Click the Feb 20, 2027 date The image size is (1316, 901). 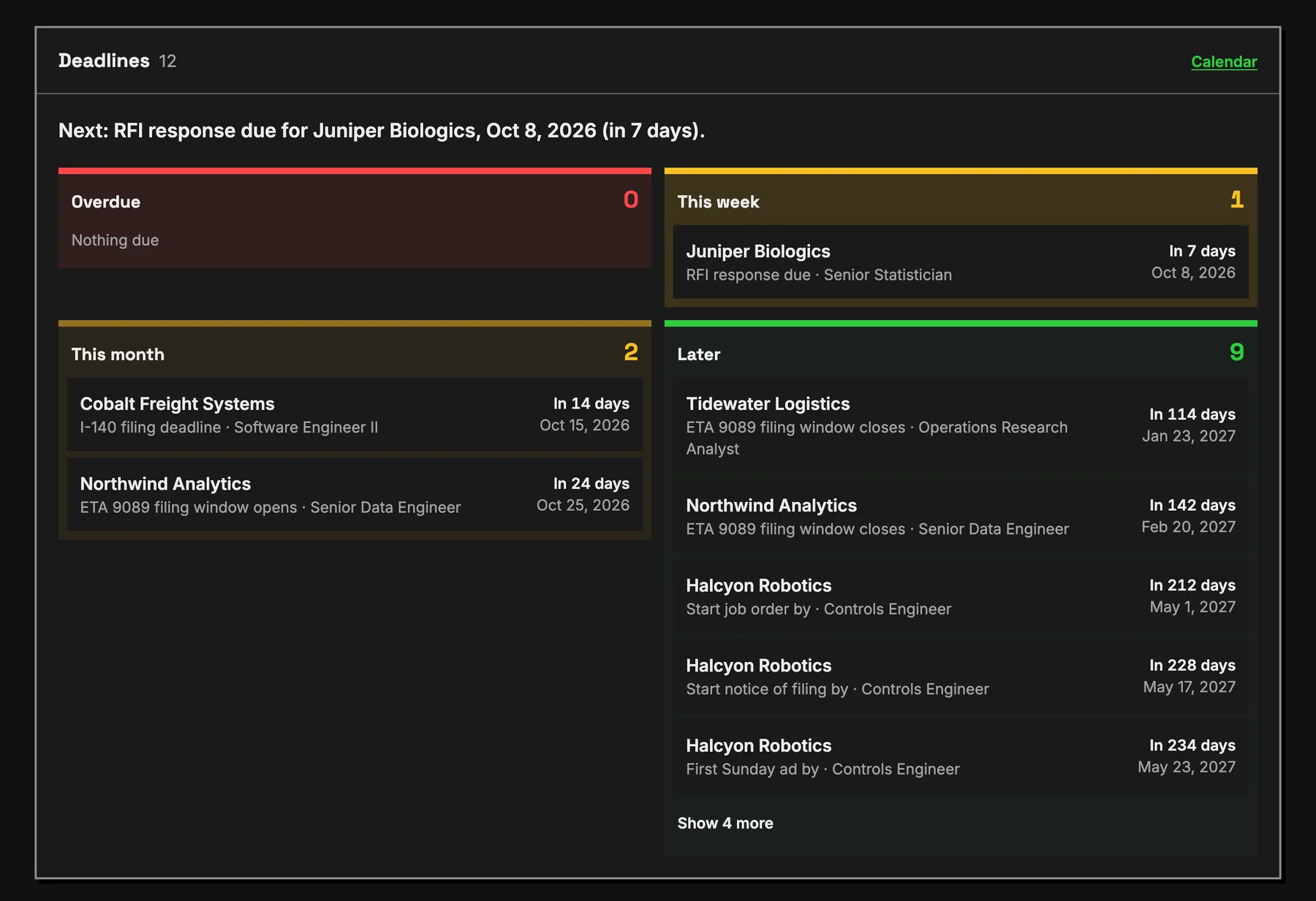[1188, 527]
